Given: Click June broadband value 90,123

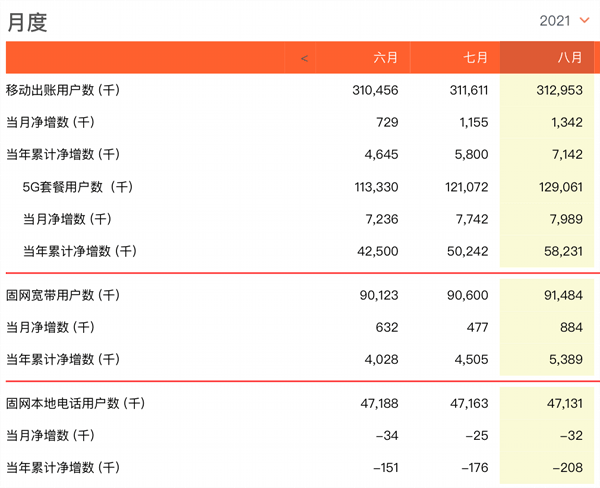Looking at the screenshot, I should [379, 295].
